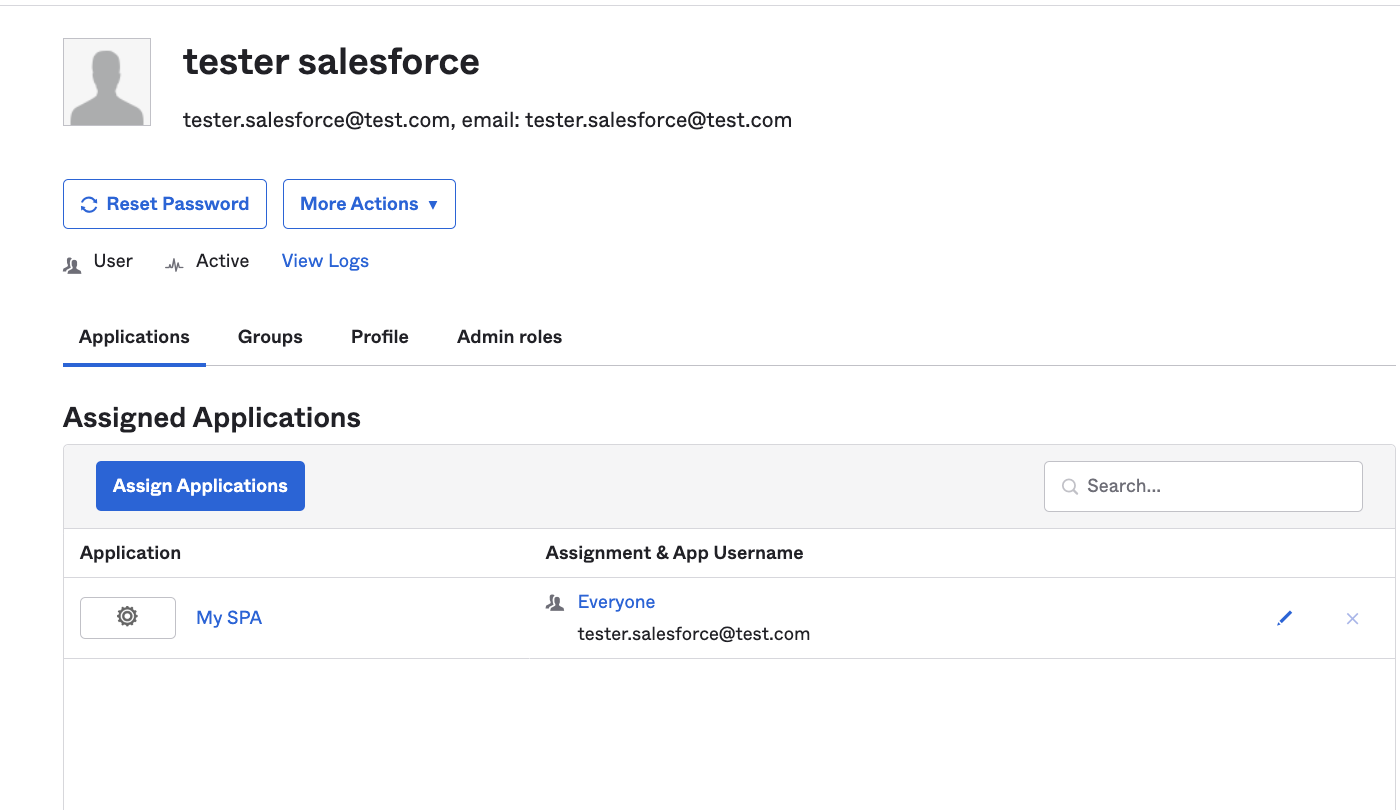Open the Admin roles tab
1400x810 pixels.
point(509,337)
